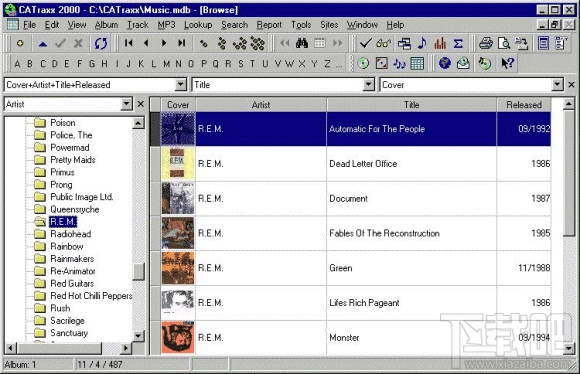This screenshot has width=580, height=374.
Task: Click the densest dot-cluster icon
Action: pyautogui.click(x=258, y=44)
